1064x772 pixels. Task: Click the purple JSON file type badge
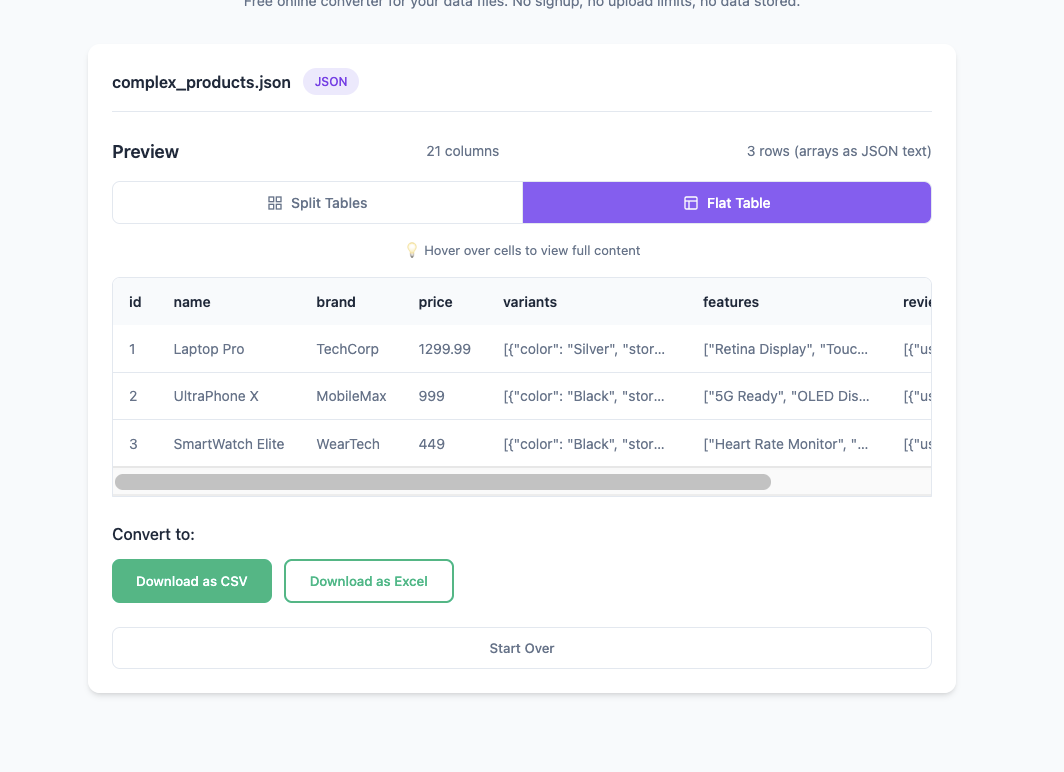tap(330, 81)
